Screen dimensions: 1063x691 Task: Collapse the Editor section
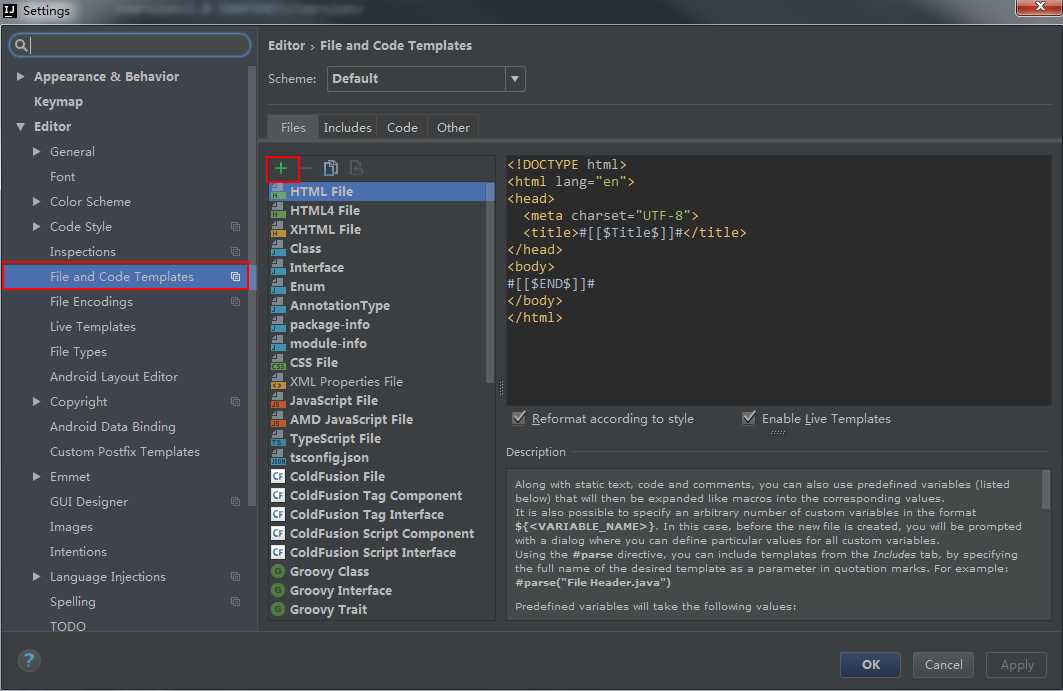20,127
